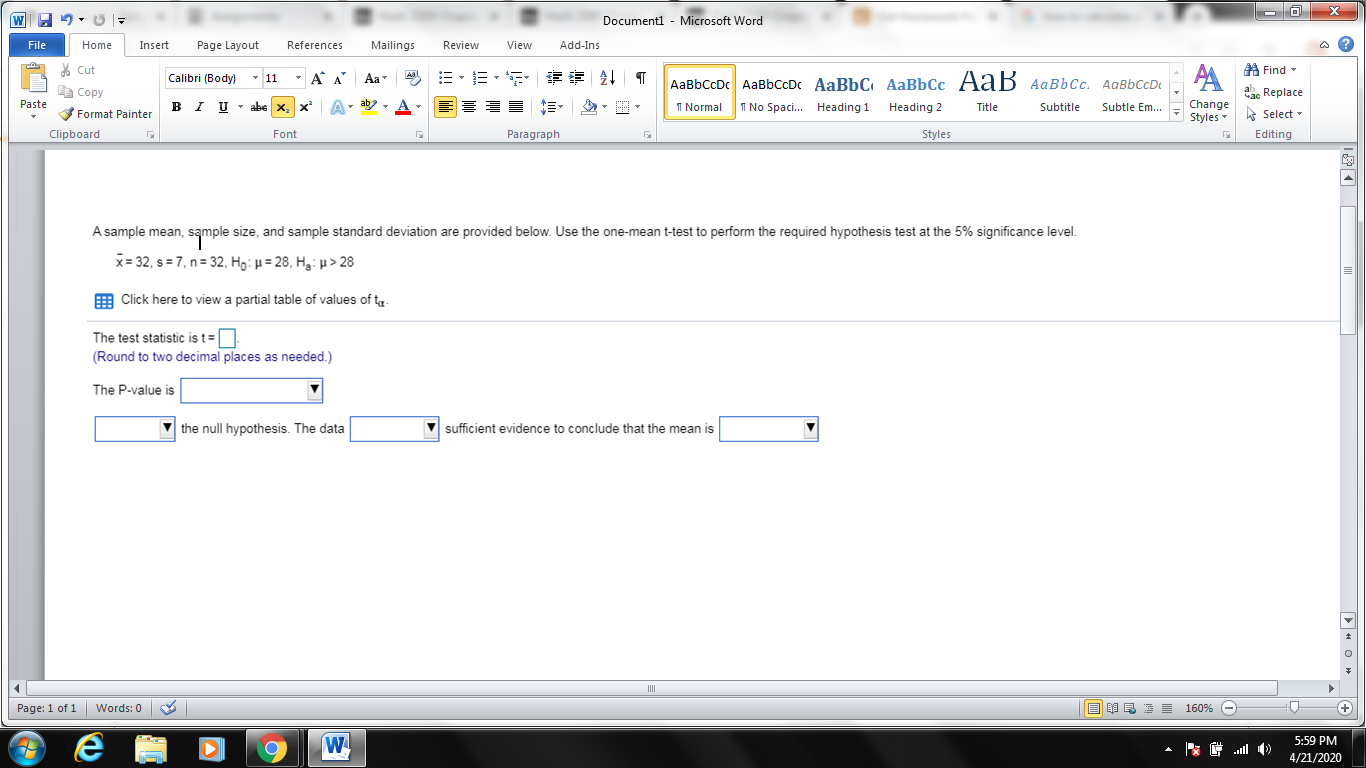Click the table icon beside 'Click here to view'
This screenshot has width=1366, height=768.
click(103, 301)
